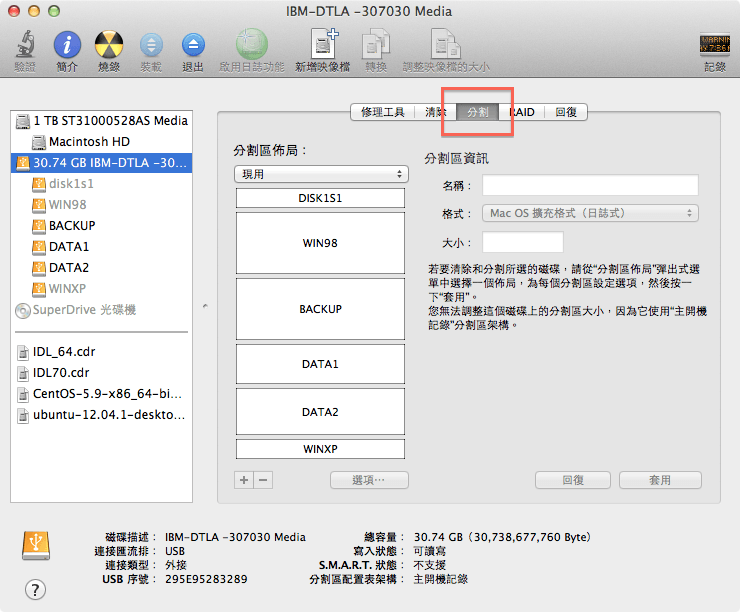Screen dimensions: 740x612
Task: Click the 套用 (Apply) button
Action: (x=660, y=480)
